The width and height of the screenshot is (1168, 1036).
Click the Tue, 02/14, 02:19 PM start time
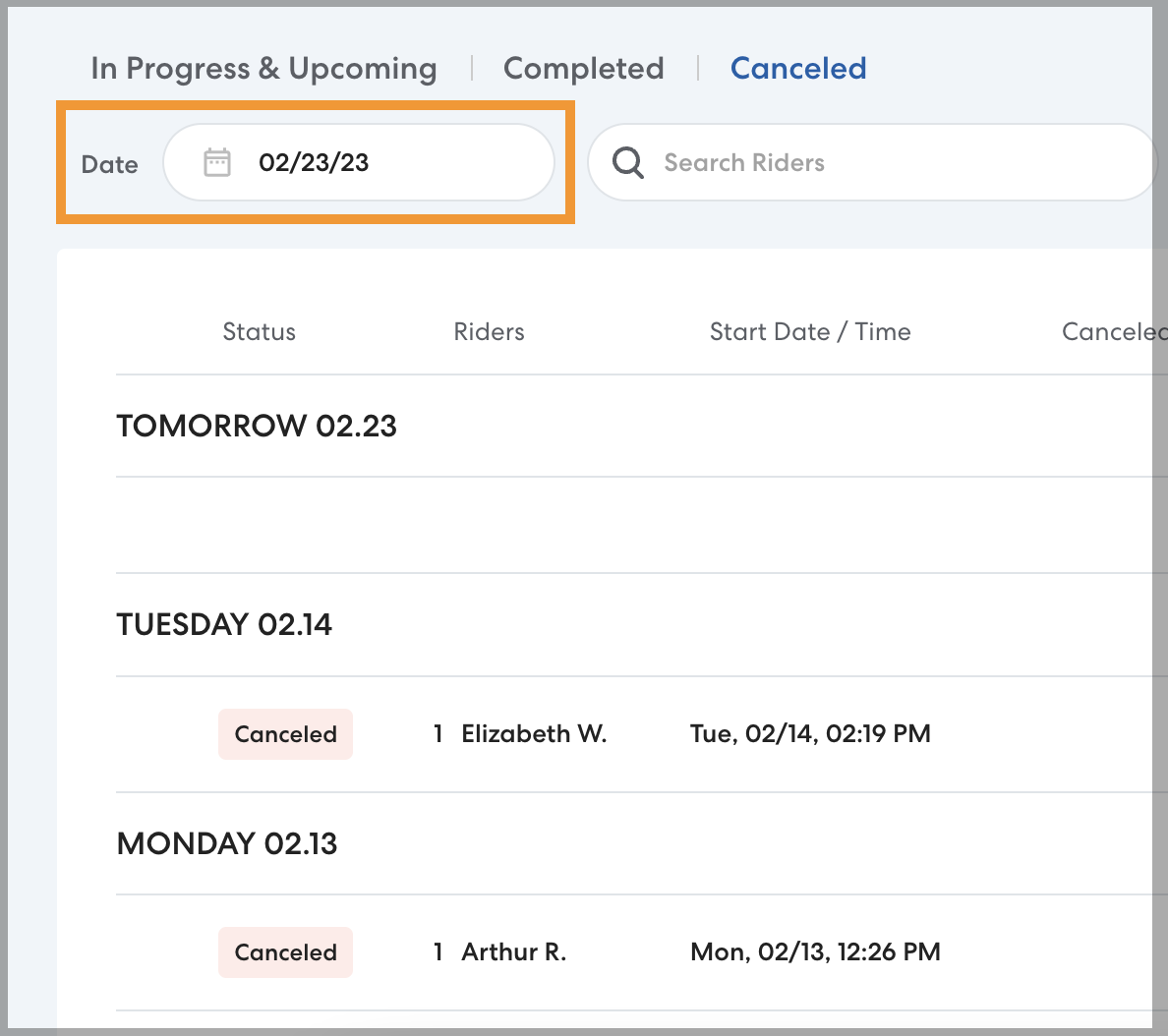click(x=810, y=734)
